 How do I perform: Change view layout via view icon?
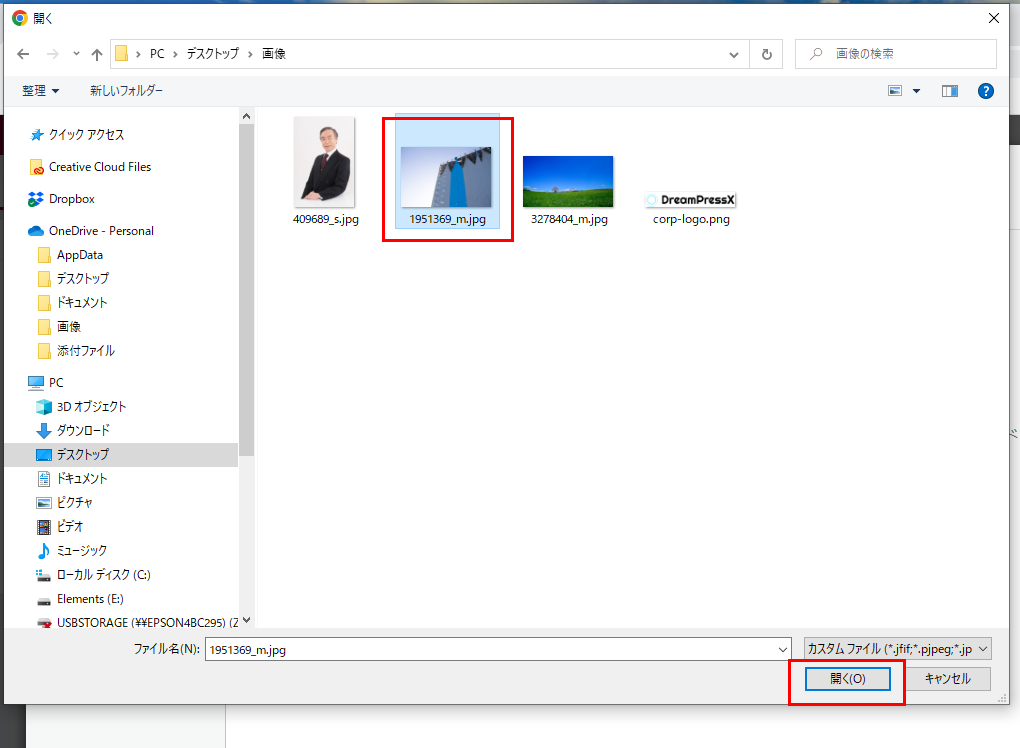point(896,91)
